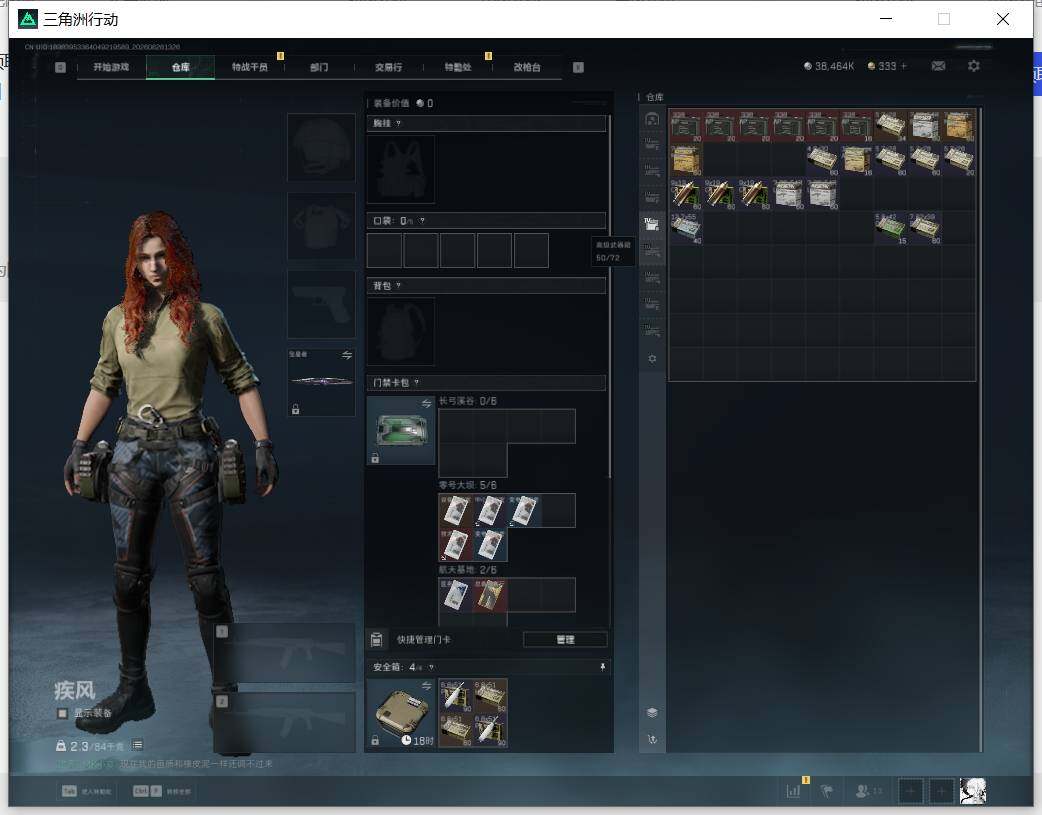Click the first empty pocket slot
This screenshot has width=1042, height=815.
[384, 250]
